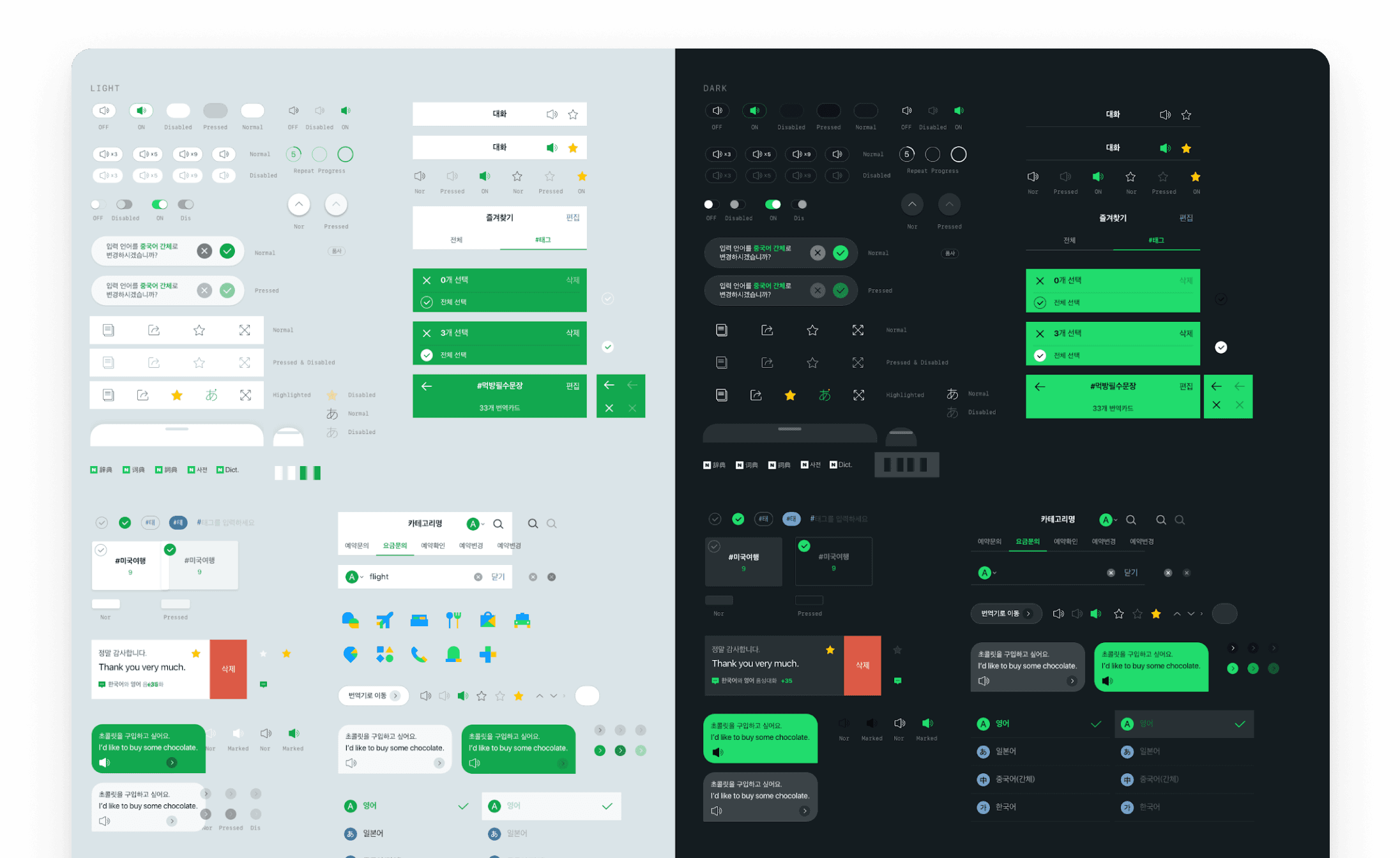Viewport: 1400px width, 858px height.
Task: Expand language selector next to 카테고리명 in light header
Action: point(475,524)
